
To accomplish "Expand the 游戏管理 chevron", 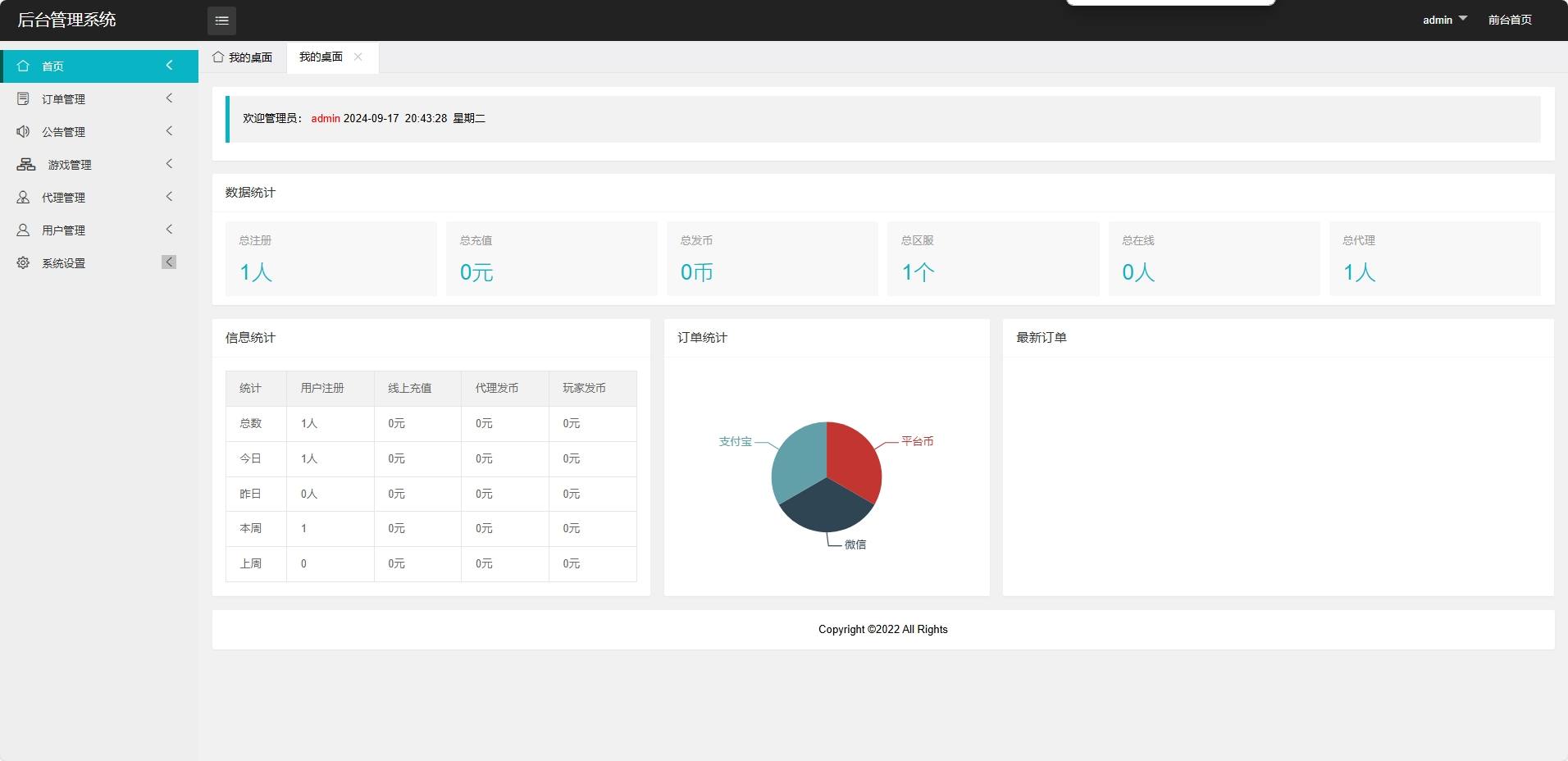I will (x=169, y=163).
